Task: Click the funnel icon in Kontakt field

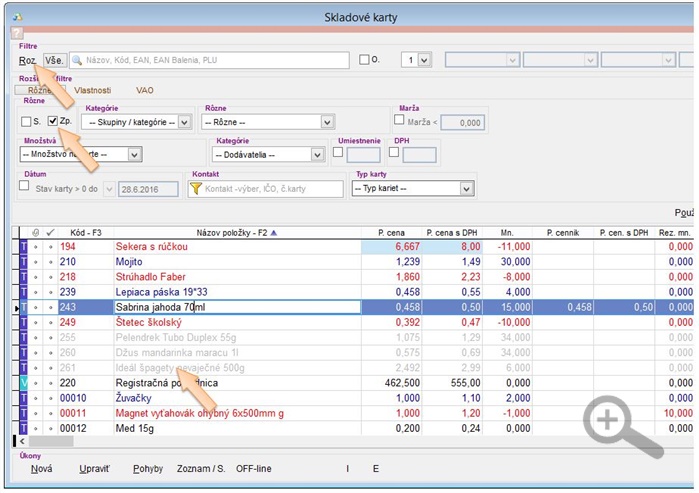Action: coord(196,188)
